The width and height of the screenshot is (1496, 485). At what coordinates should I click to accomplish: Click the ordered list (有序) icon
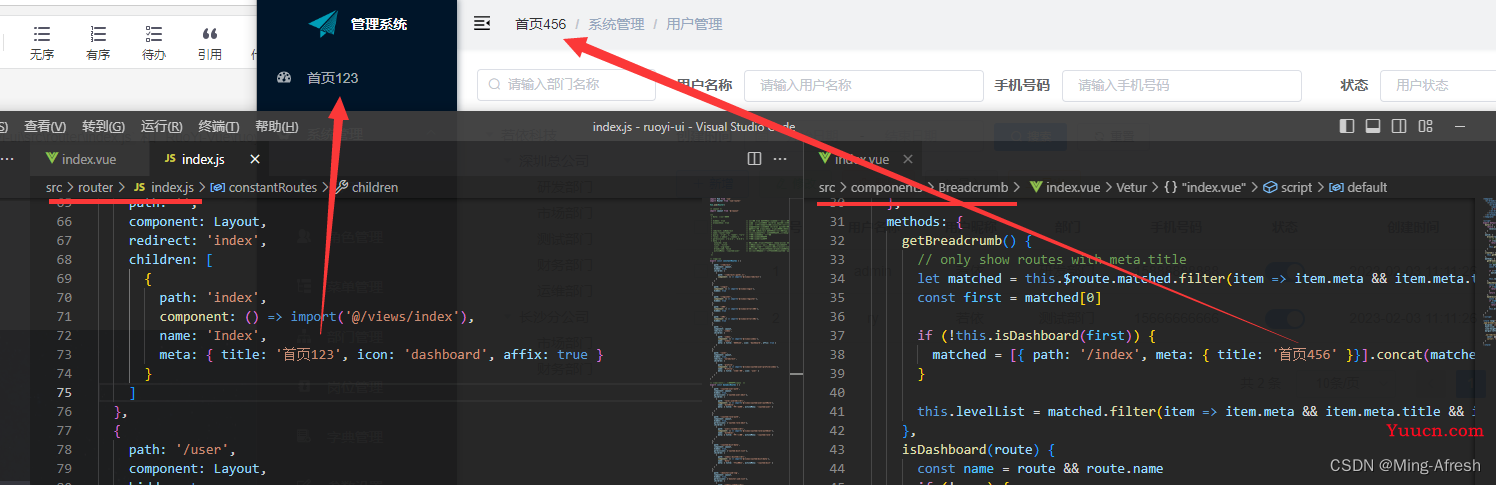pyautogui.click(x=97, y=36)
